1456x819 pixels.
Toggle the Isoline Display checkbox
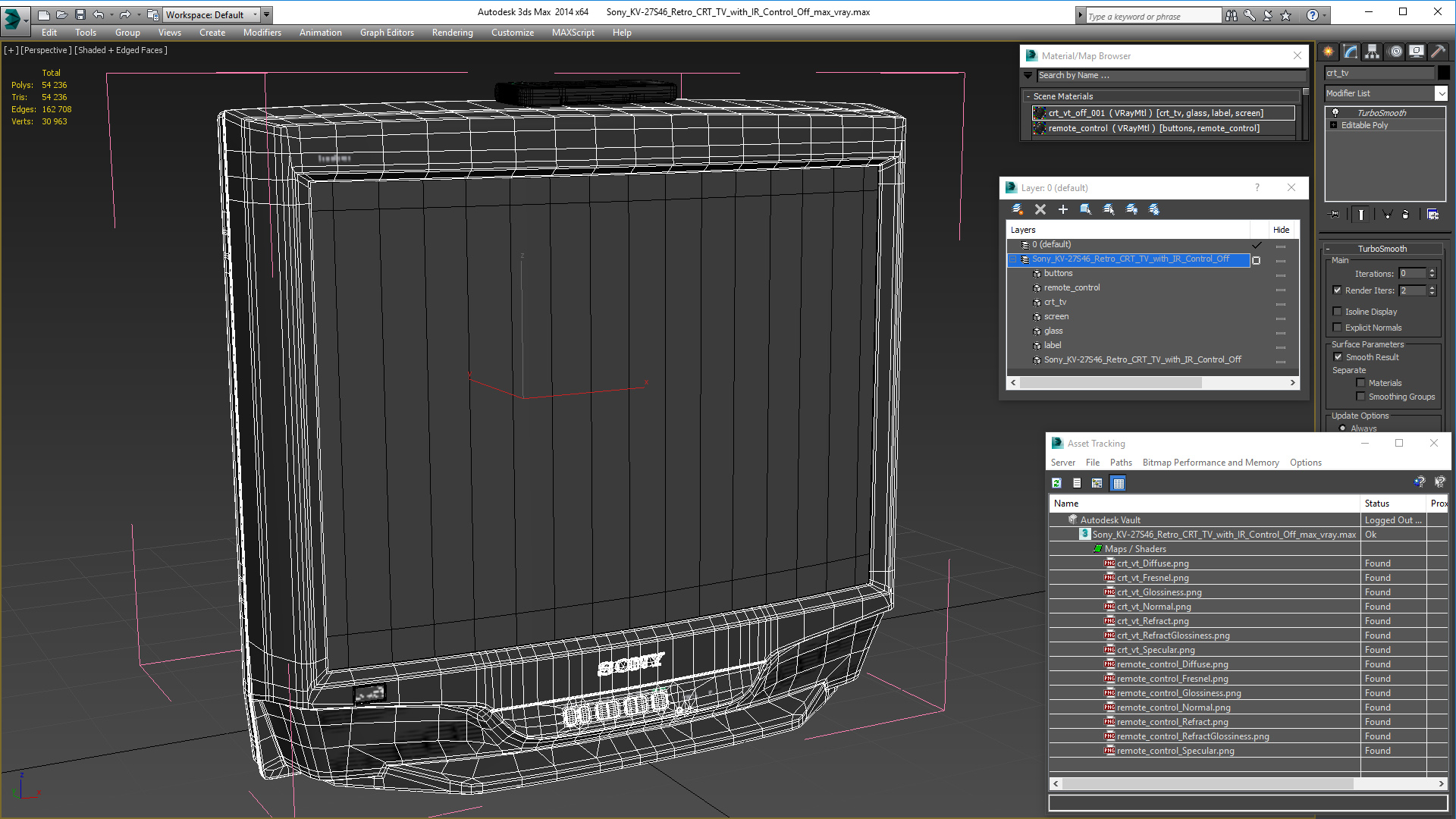(1338, 312)
